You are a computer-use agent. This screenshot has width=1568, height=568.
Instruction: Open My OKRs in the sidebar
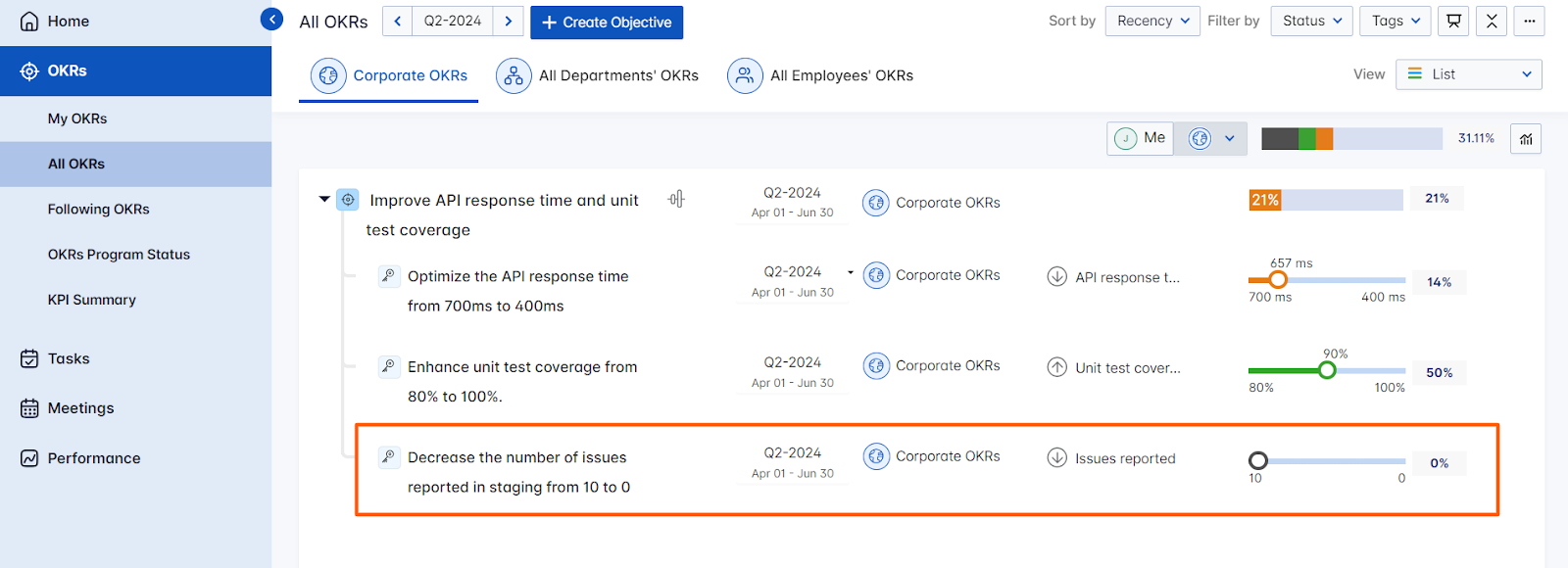[x=77, y=118]
